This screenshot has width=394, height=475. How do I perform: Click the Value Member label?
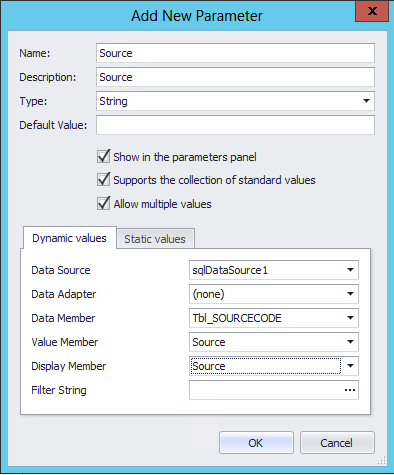65,342
